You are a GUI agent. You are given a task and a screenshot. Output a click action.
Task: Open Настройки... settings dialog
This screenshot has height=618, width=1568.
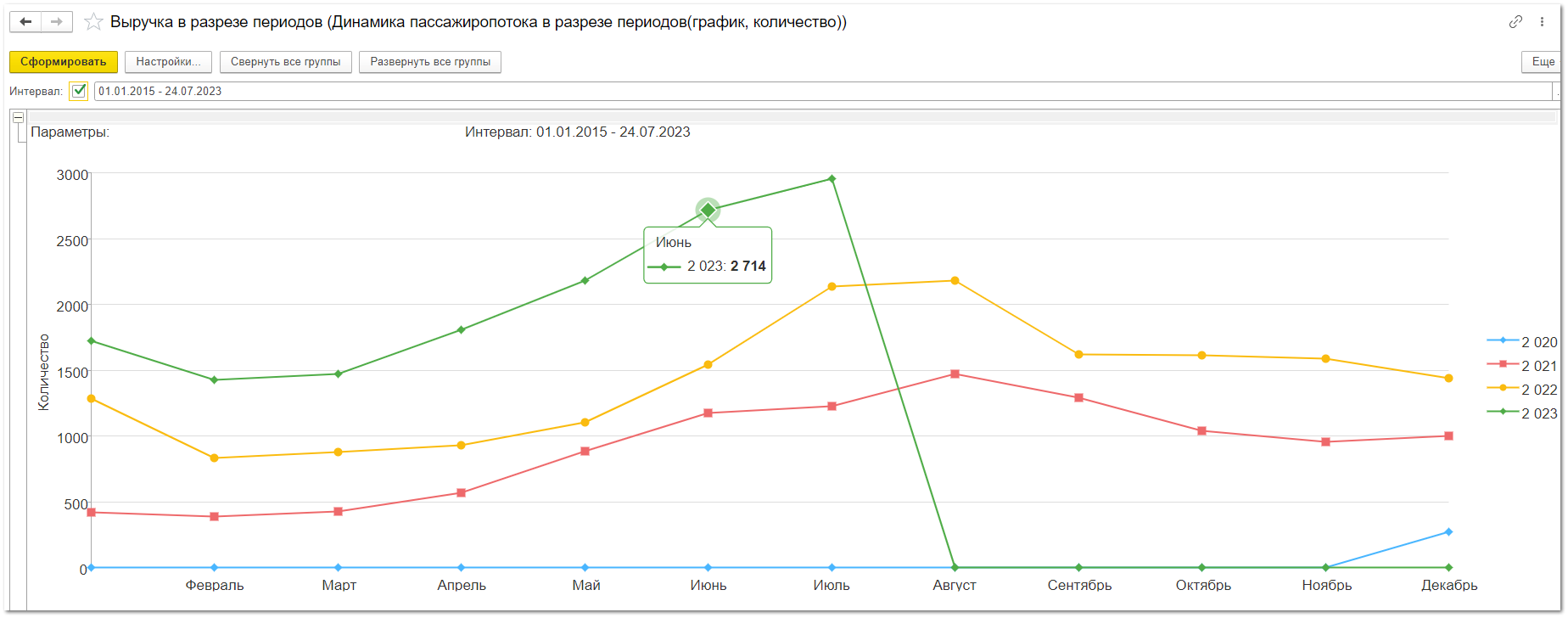coord(168,62)
